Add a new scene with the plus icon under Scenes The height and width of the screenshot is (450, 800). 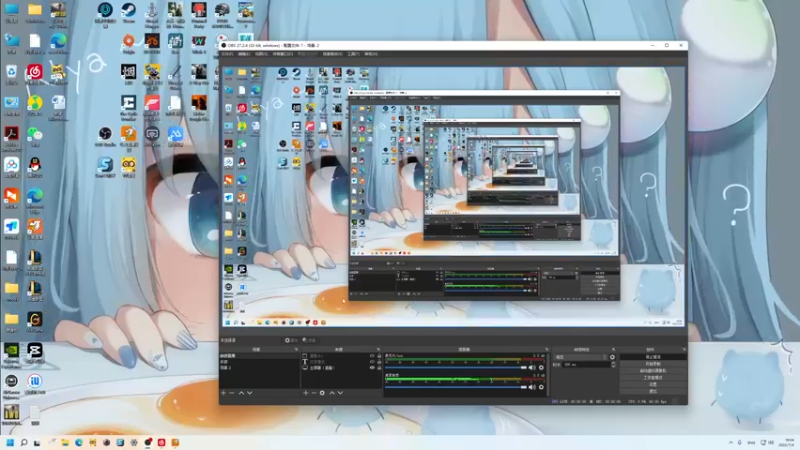pos(223,393)
